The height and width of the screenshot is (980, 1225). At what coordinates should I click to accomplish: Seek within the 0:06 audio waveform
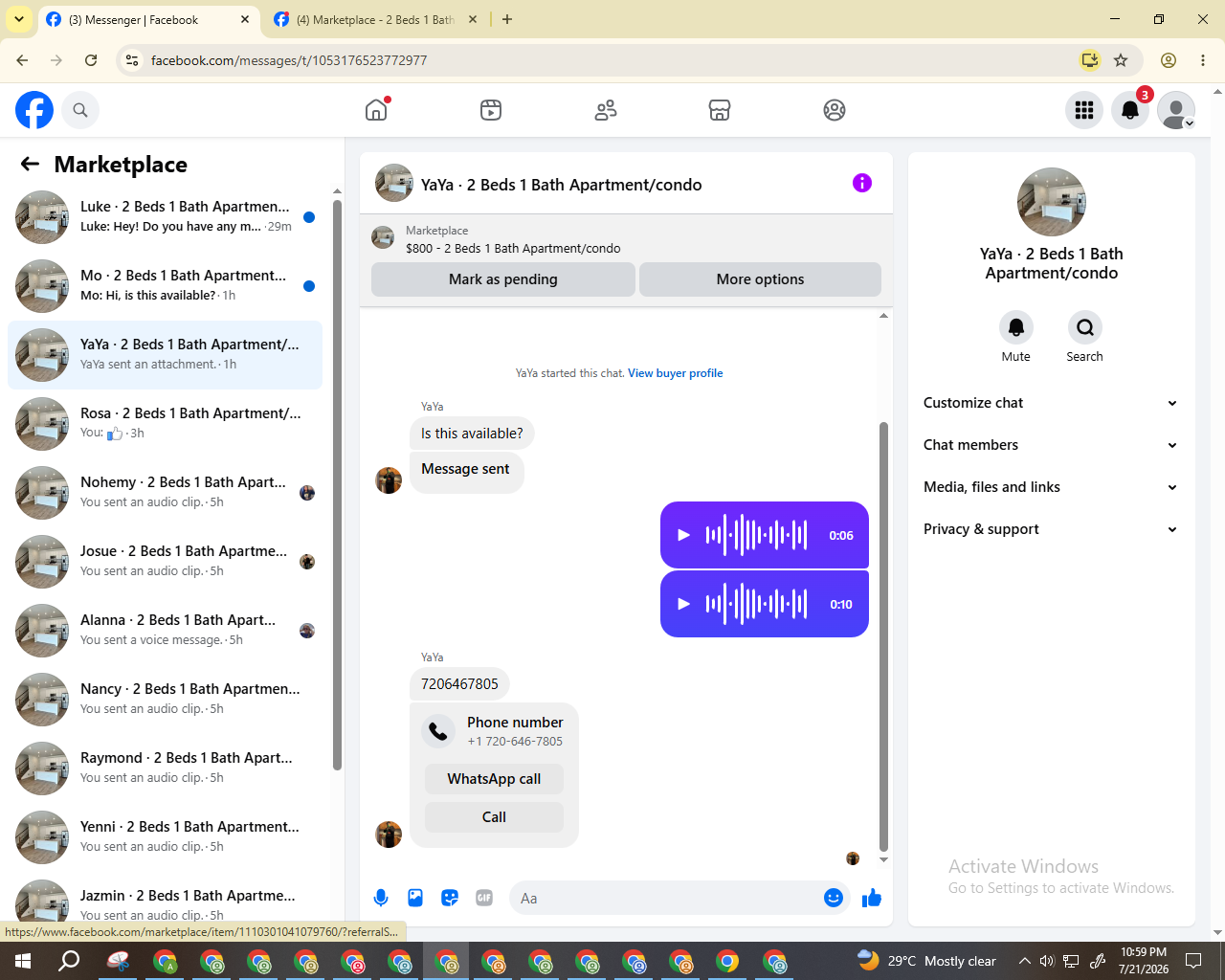point(756,535)
